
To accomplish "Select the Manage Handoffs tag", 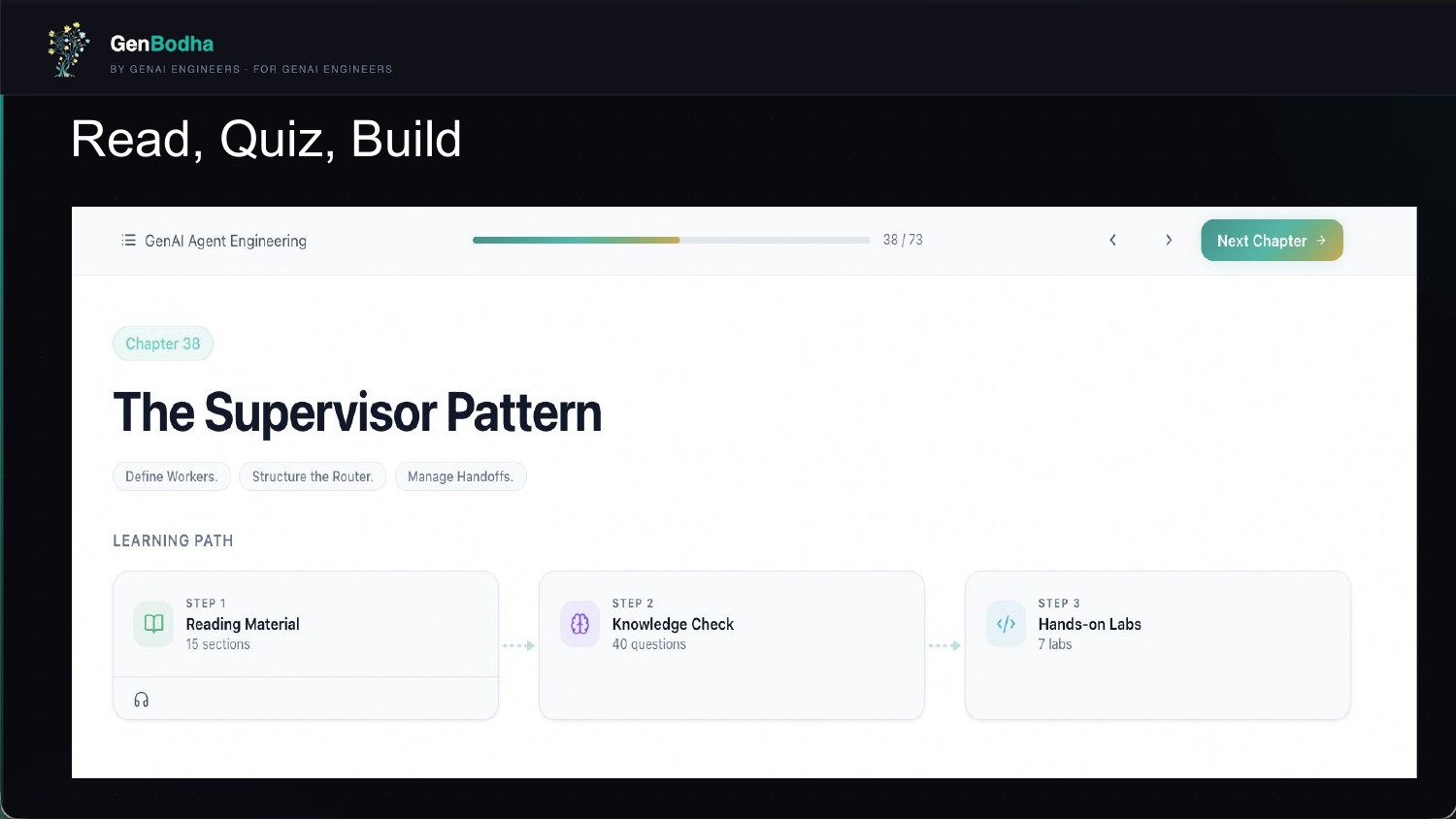I will point(460,476).
